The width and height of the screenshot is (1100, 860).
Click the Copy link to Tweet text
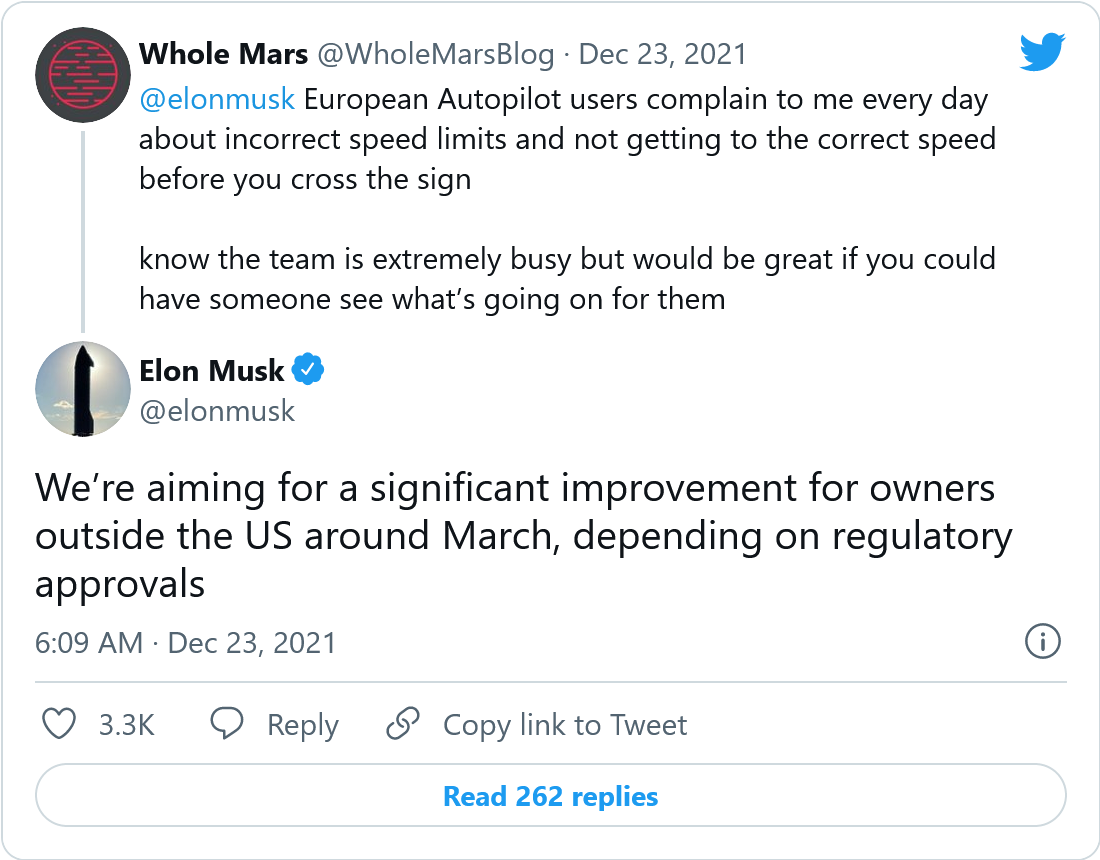tap(565, 725)
